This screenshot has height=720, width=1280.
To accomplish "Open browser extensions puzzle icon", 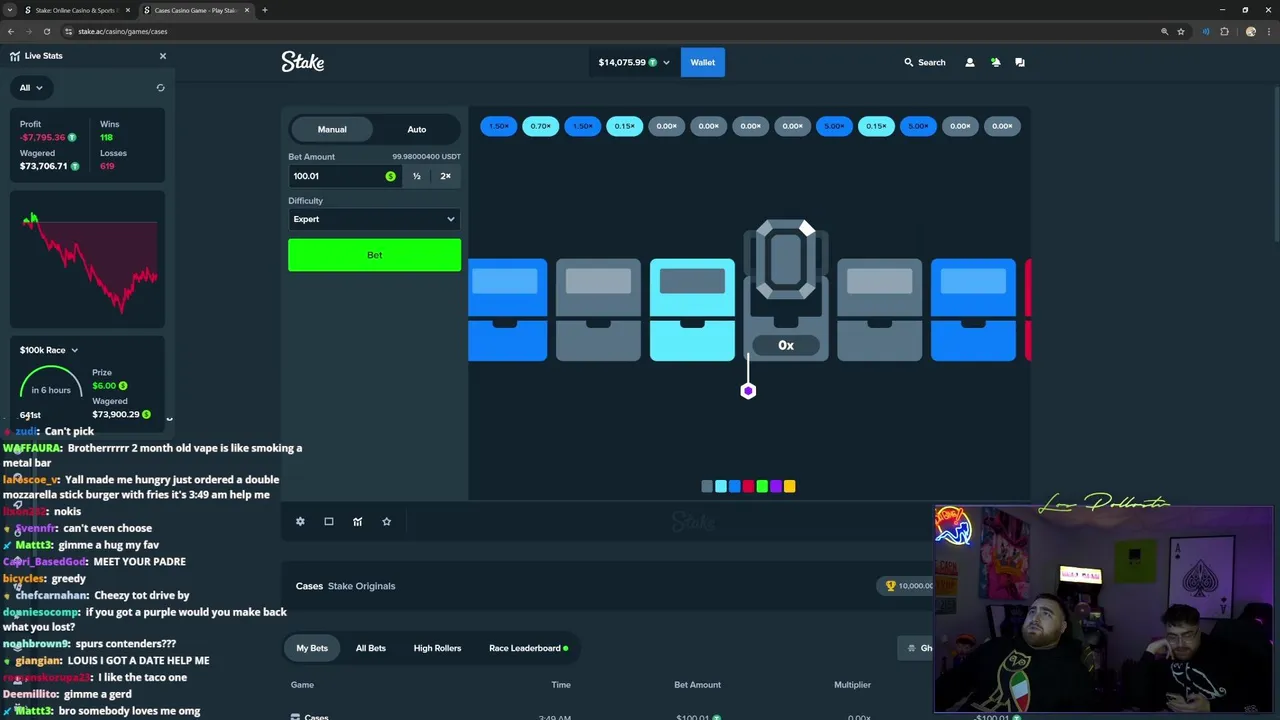I will point(1224,31).
